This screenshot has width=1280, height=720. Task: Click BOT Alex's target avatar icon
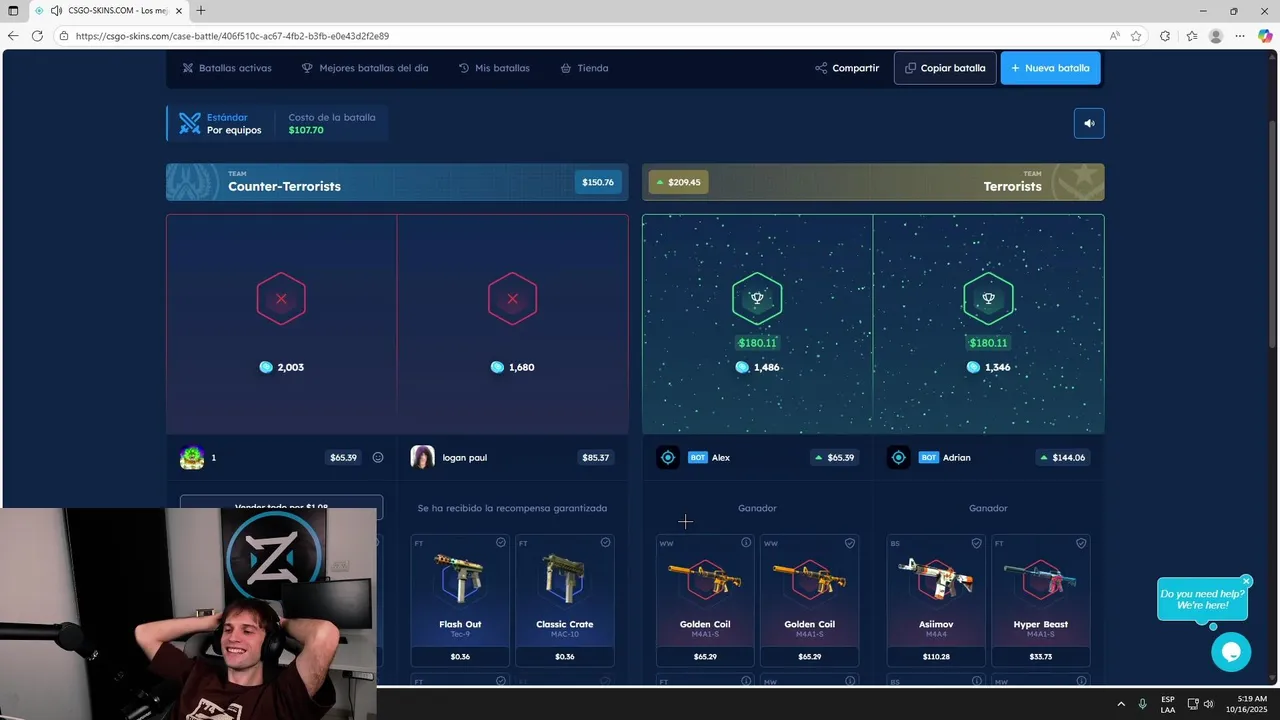[x=668, y=457]
